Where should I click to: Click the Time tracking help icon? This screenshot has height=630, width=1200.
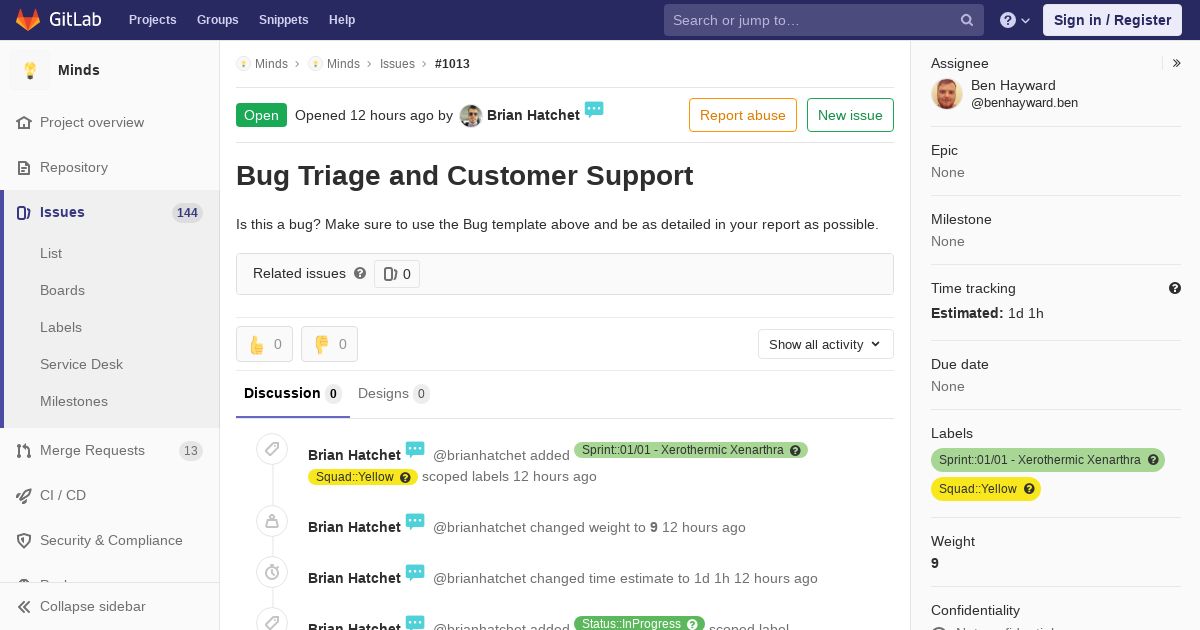[x=1175, y=288]
